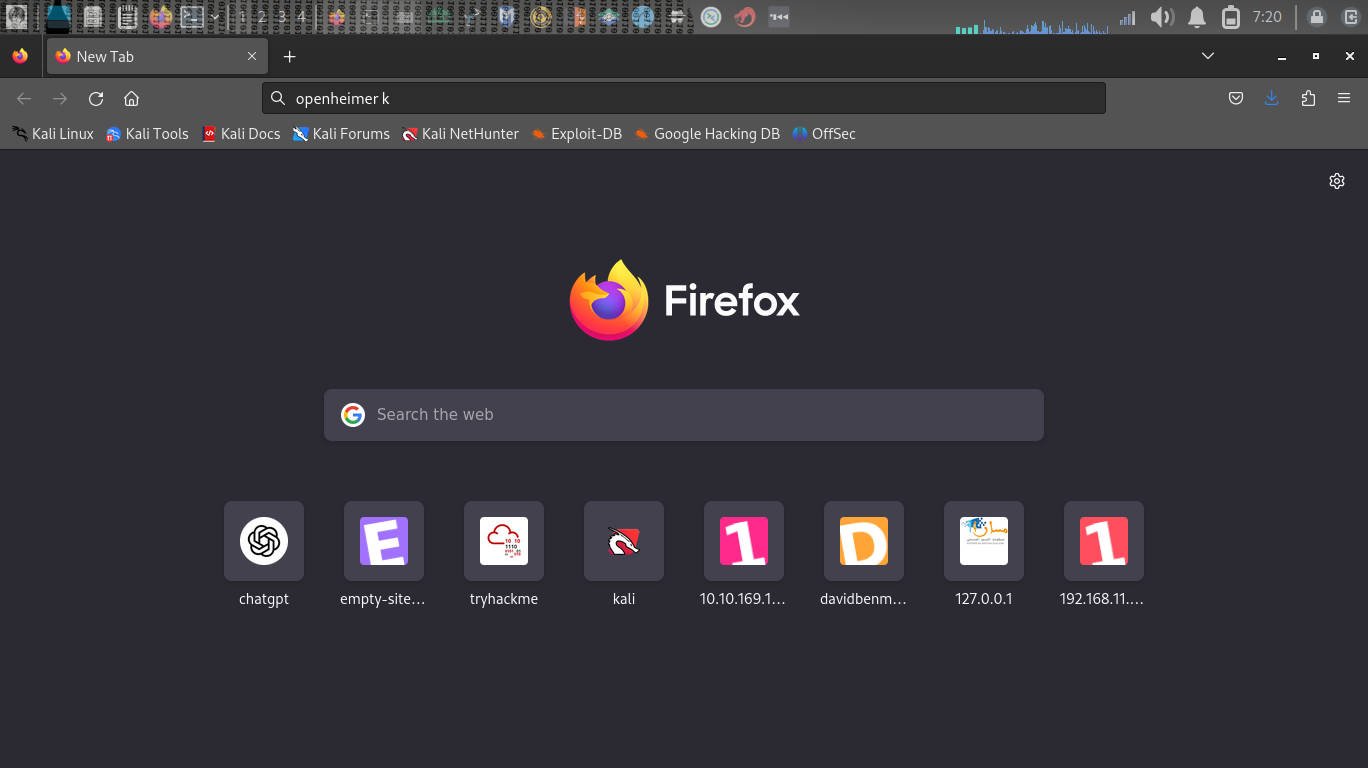Open the 192.168.11 shortcut tile
This screenshot has height=768, width=1368.
pos(1104,541)
